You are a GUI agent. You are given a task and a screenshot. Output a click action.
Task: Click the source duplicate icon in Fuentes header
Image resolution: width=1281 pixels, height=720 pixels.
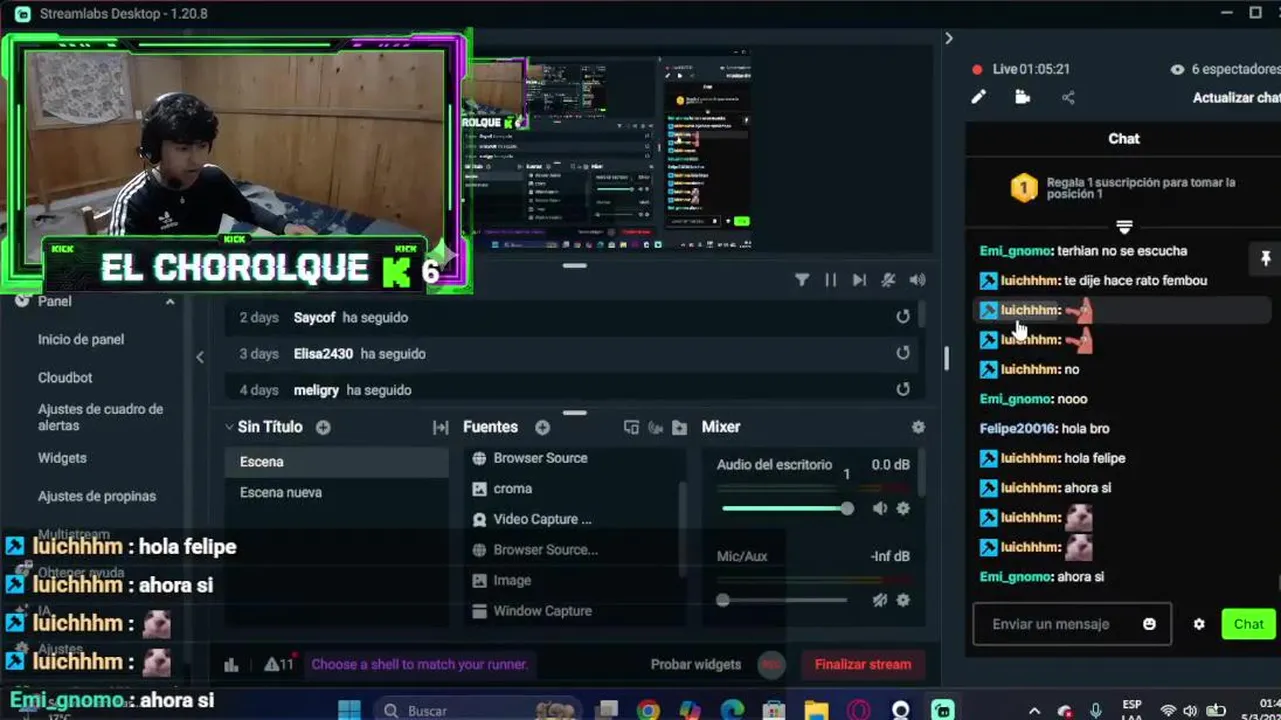pyautogui.click(x=631, y=427)
